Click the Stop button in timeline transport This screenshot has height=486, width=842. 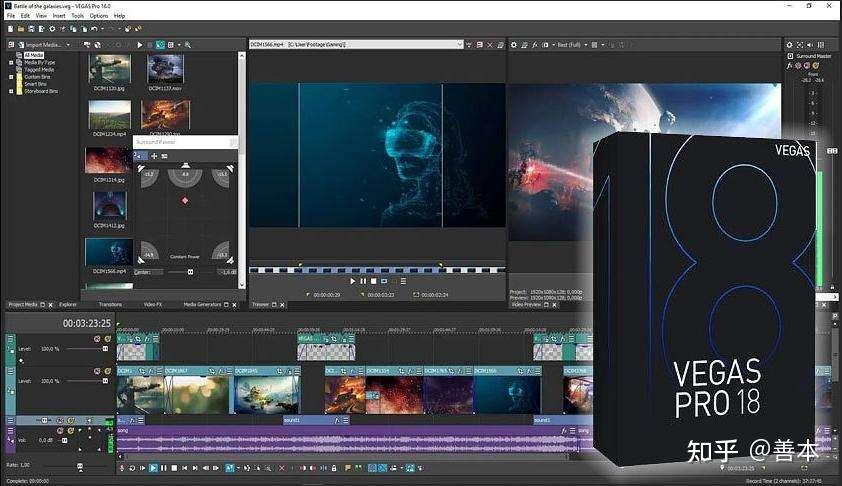174,468
